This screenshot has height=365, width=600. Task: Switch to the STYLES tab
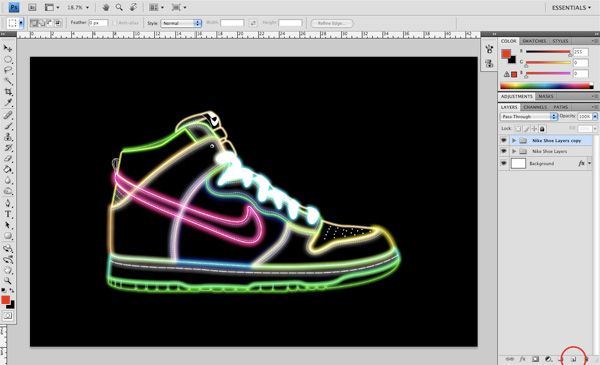(560, 41)
